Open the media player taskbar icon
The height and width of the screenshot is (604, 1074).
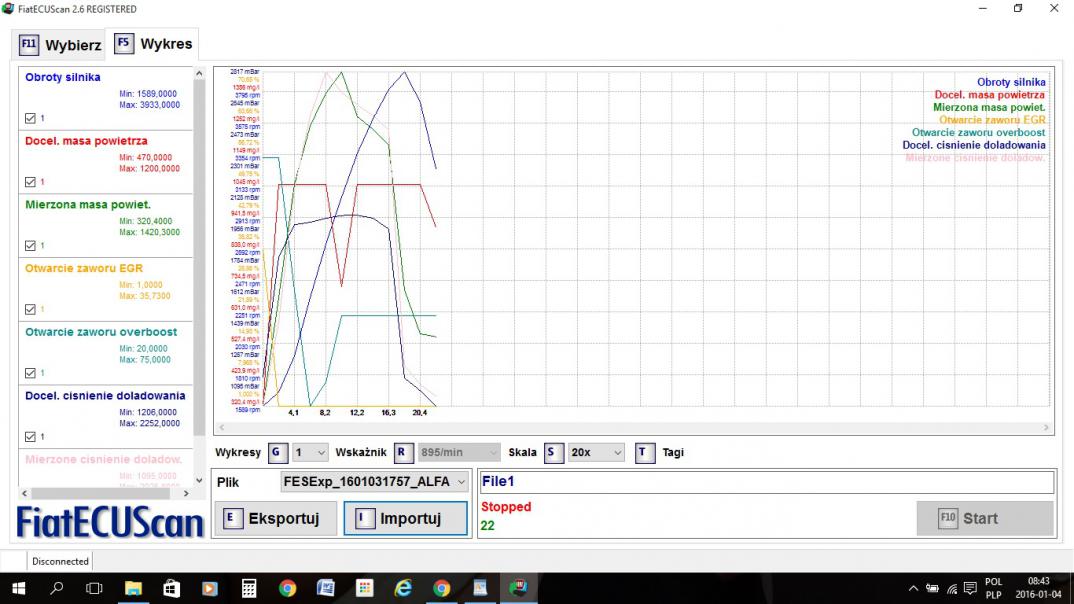(210, 588)
